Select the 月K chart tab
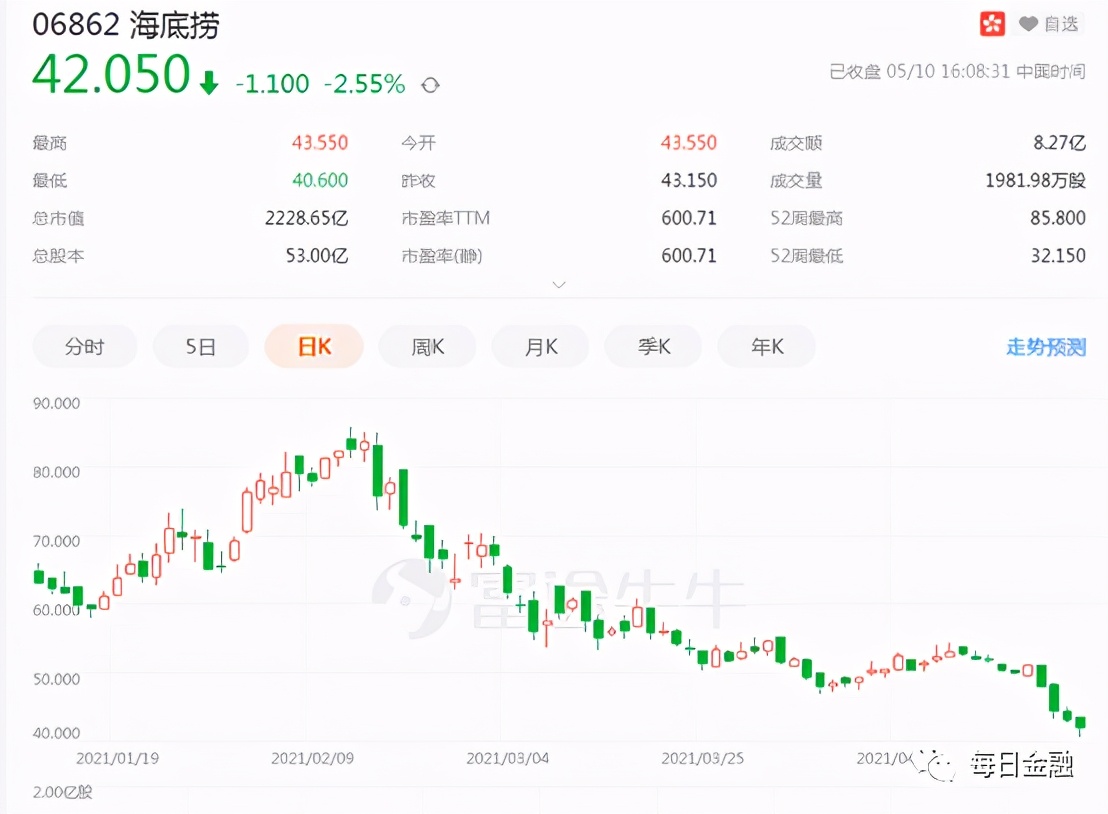Screen dimensions: 1108x814 point(541,346)
